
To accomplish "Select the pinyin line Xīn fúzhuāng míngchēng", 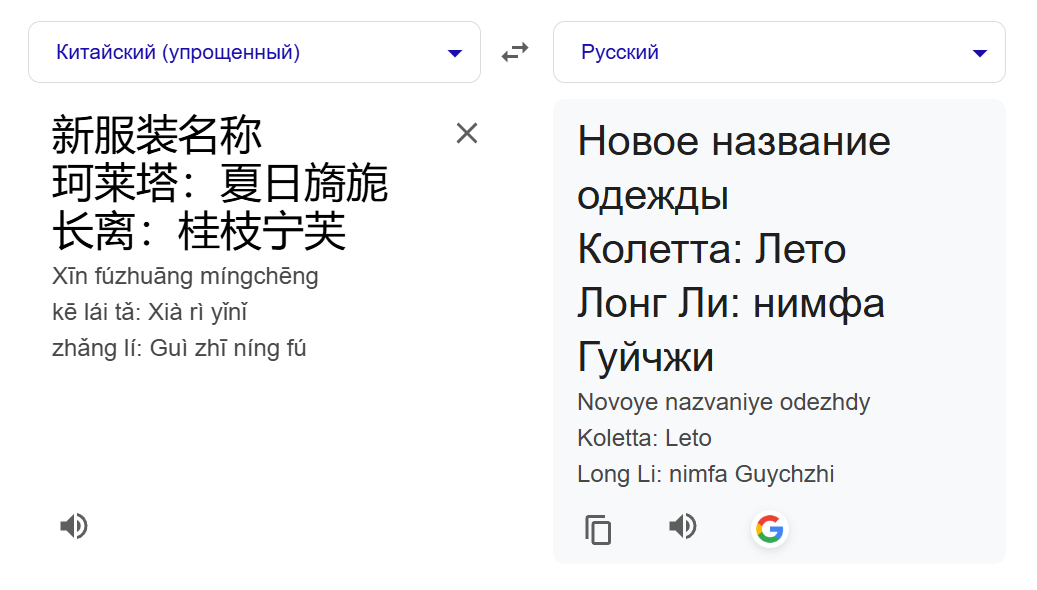I will pos(185,276).
